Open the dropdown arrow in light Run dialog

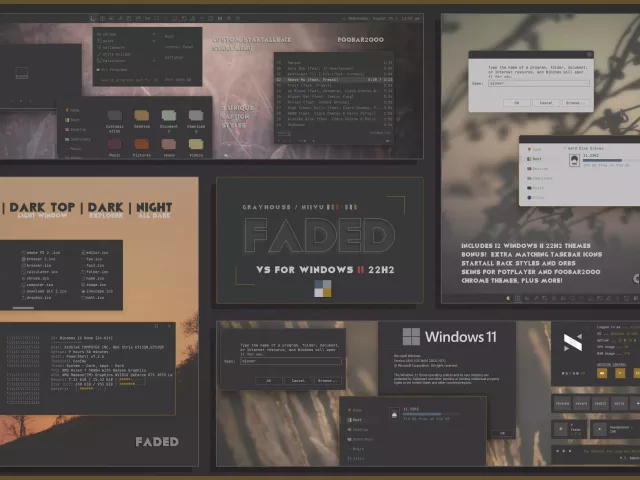click(x=587, y=83)
